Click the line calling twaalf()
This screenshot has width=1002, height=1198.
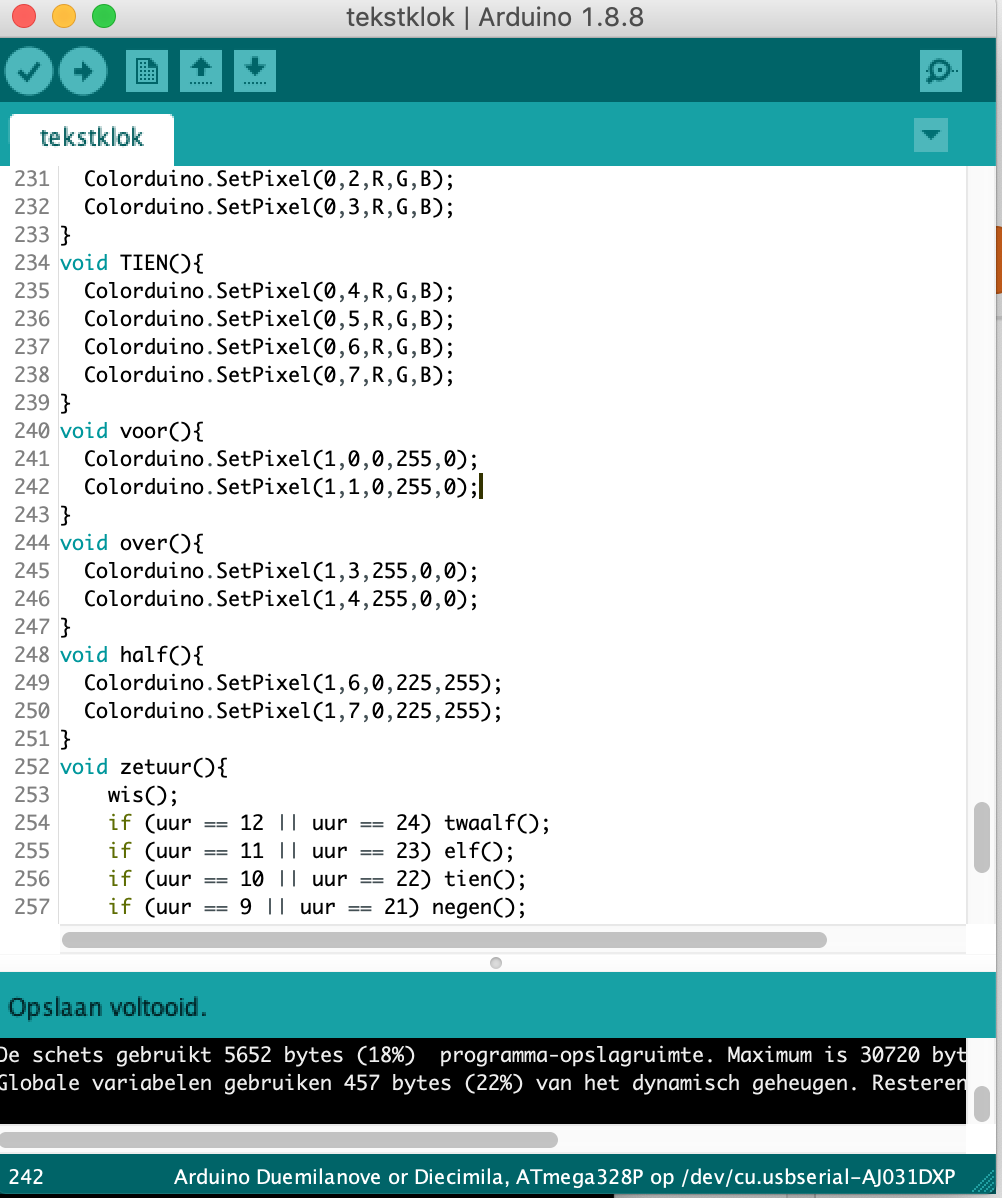(x=329, y=823)
